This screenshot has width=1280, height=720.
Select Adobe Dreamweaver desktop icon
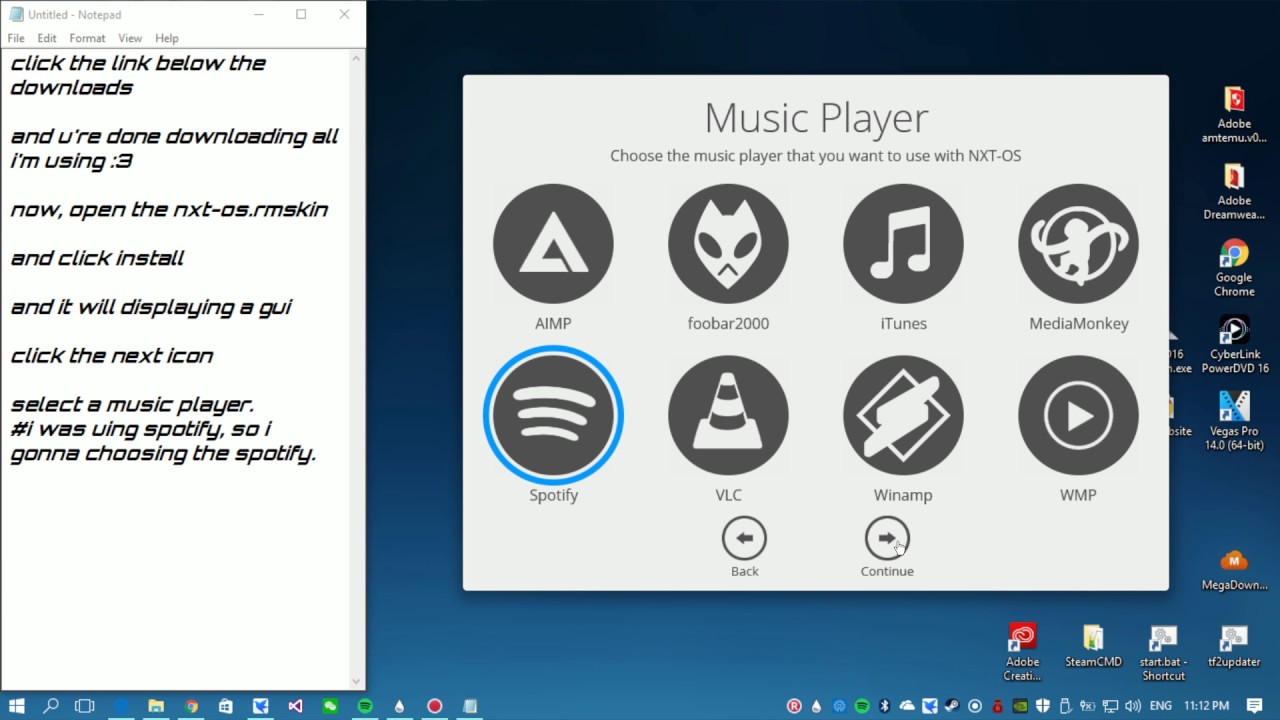(1234, 192)
